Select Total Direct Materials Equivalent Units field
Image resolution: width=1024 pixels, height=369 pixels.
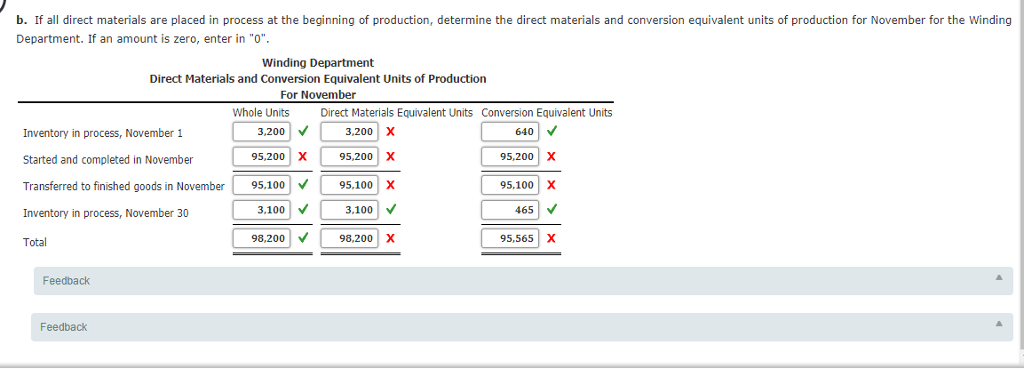click(348, 239)
